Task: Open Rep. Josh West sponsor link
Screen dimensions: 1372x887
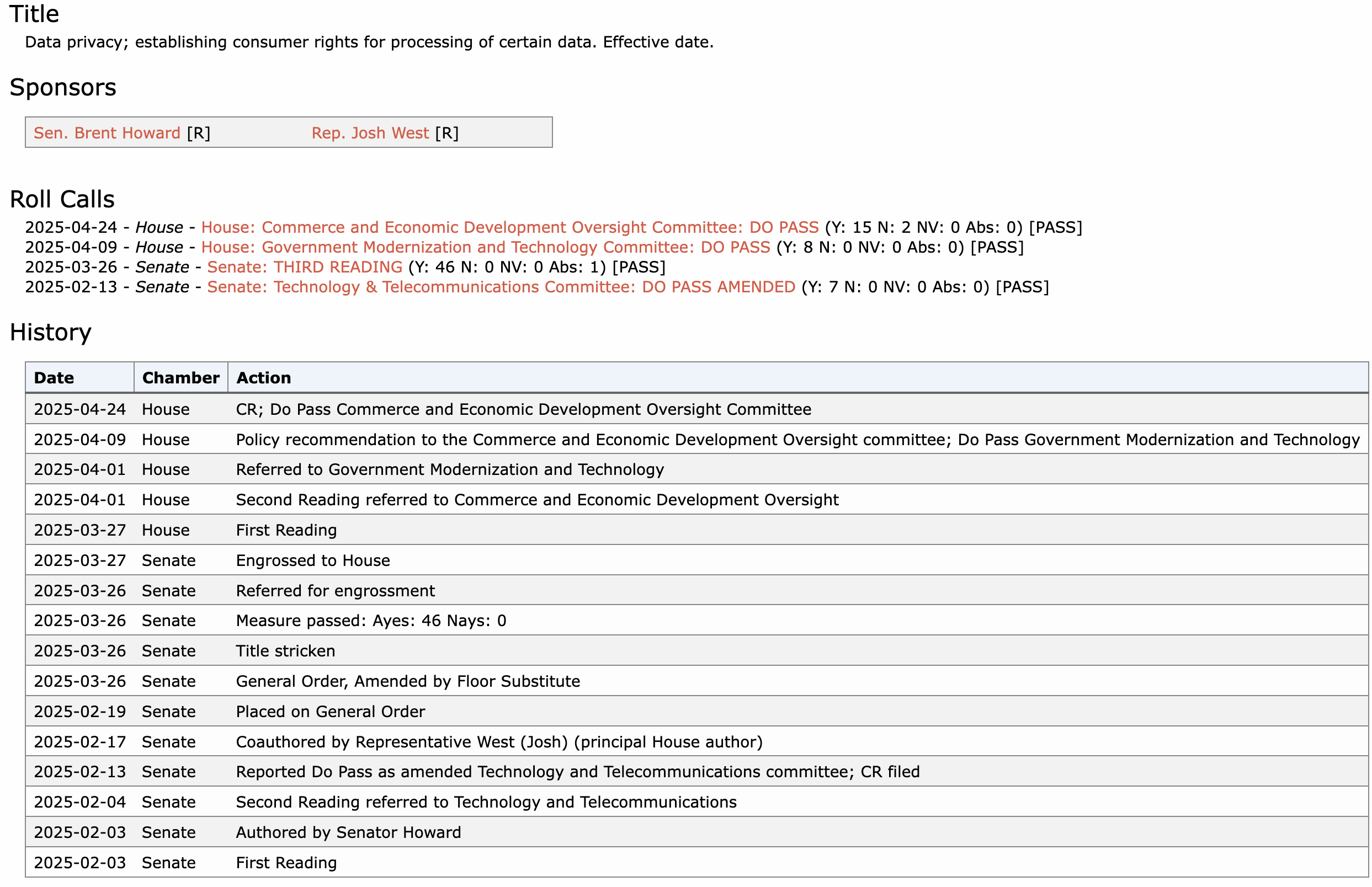Action: (370, 133)
